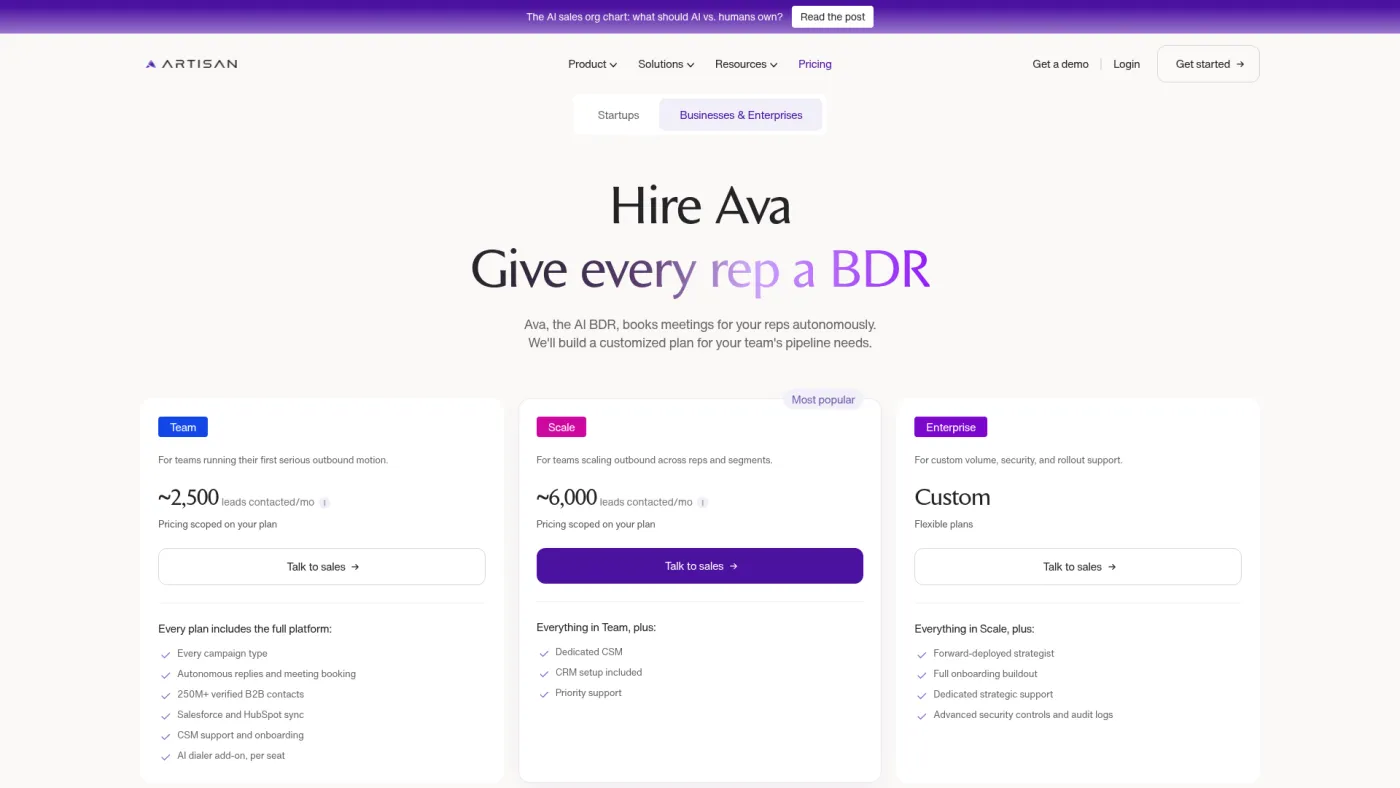The width and height of the screenshot is (1400, 788).
Task: Click the 'Custom' price heading
Action: (x=952, y=497)
